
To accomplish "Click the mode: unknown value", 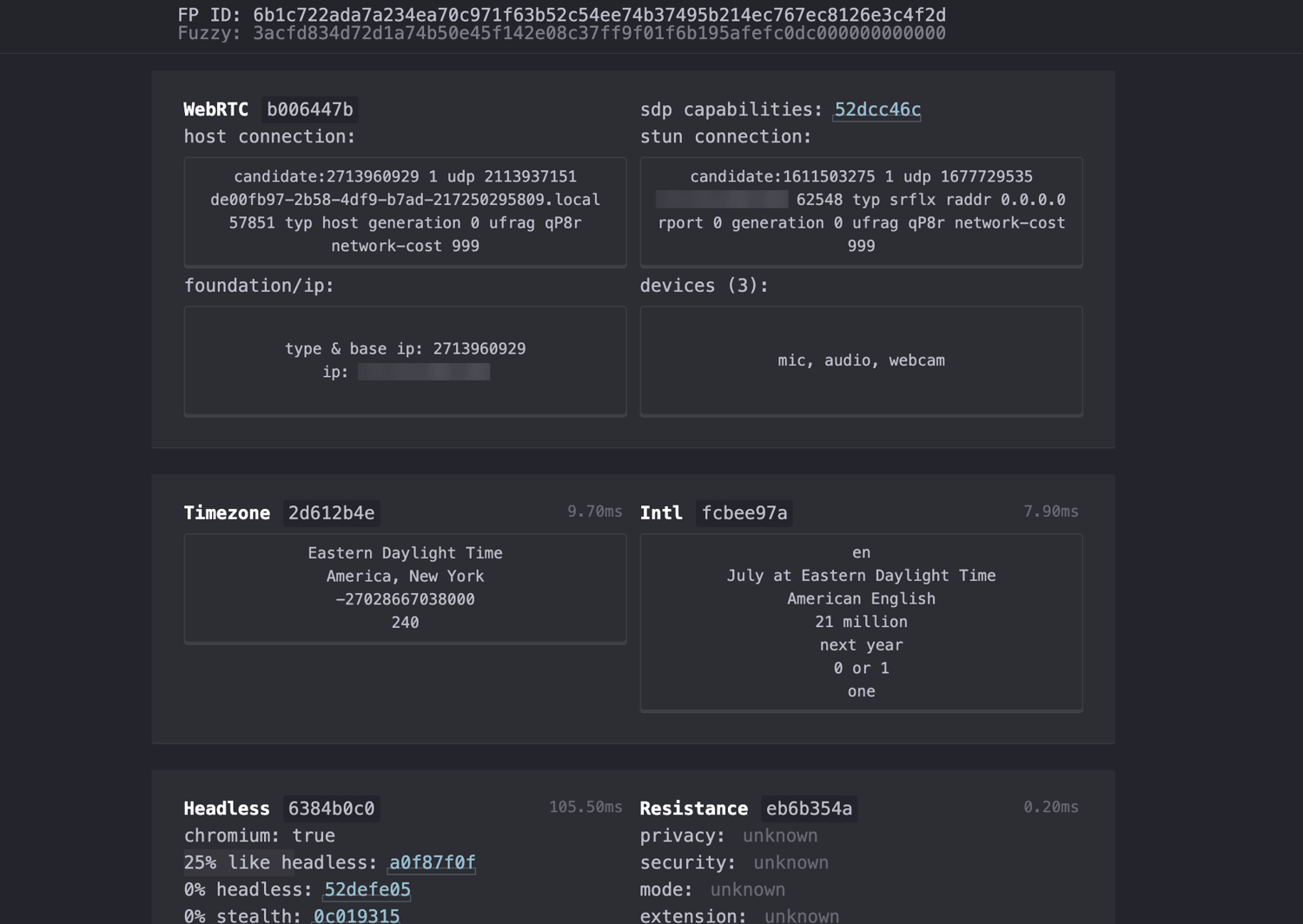I will tap(748, 889).
